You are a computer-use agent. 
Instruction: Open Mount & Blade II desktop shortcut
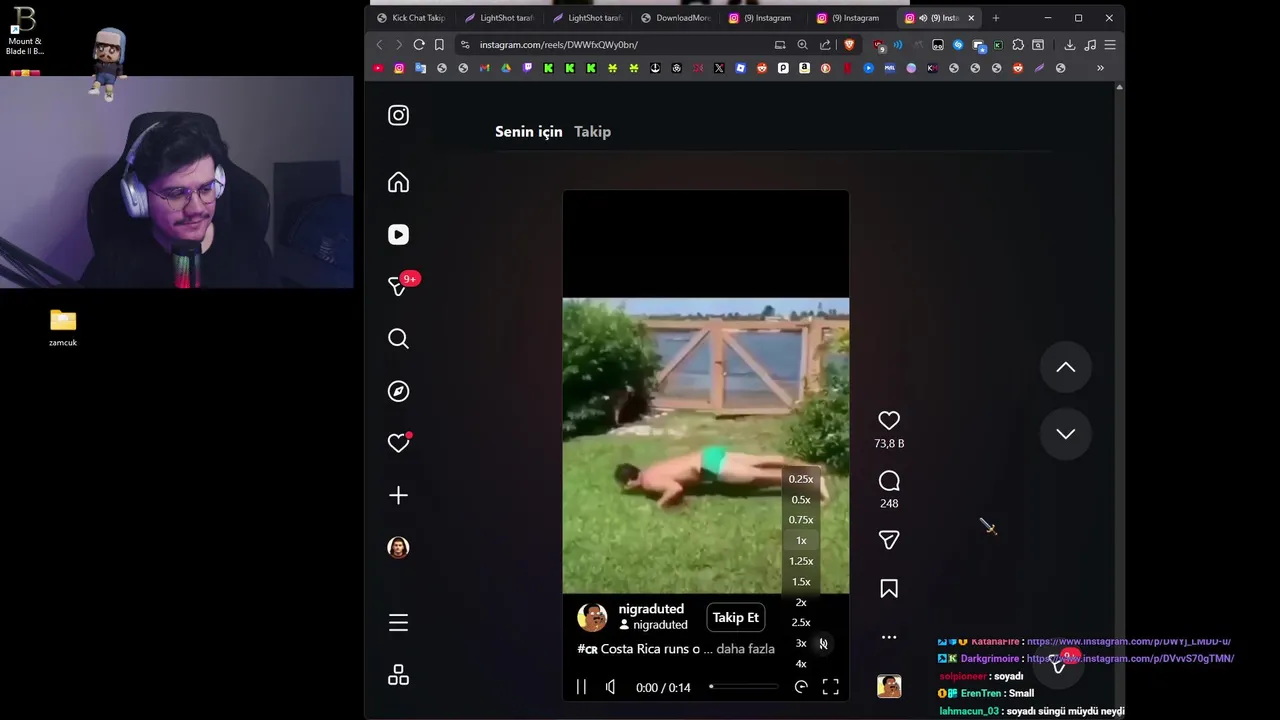25,32
